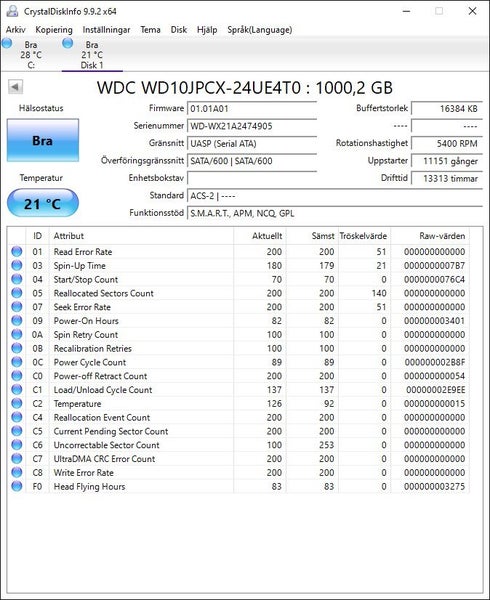The width and height of the screenshot is (490, 600).
Task: Click the Tröskelvärde column header
Action: 364,236
